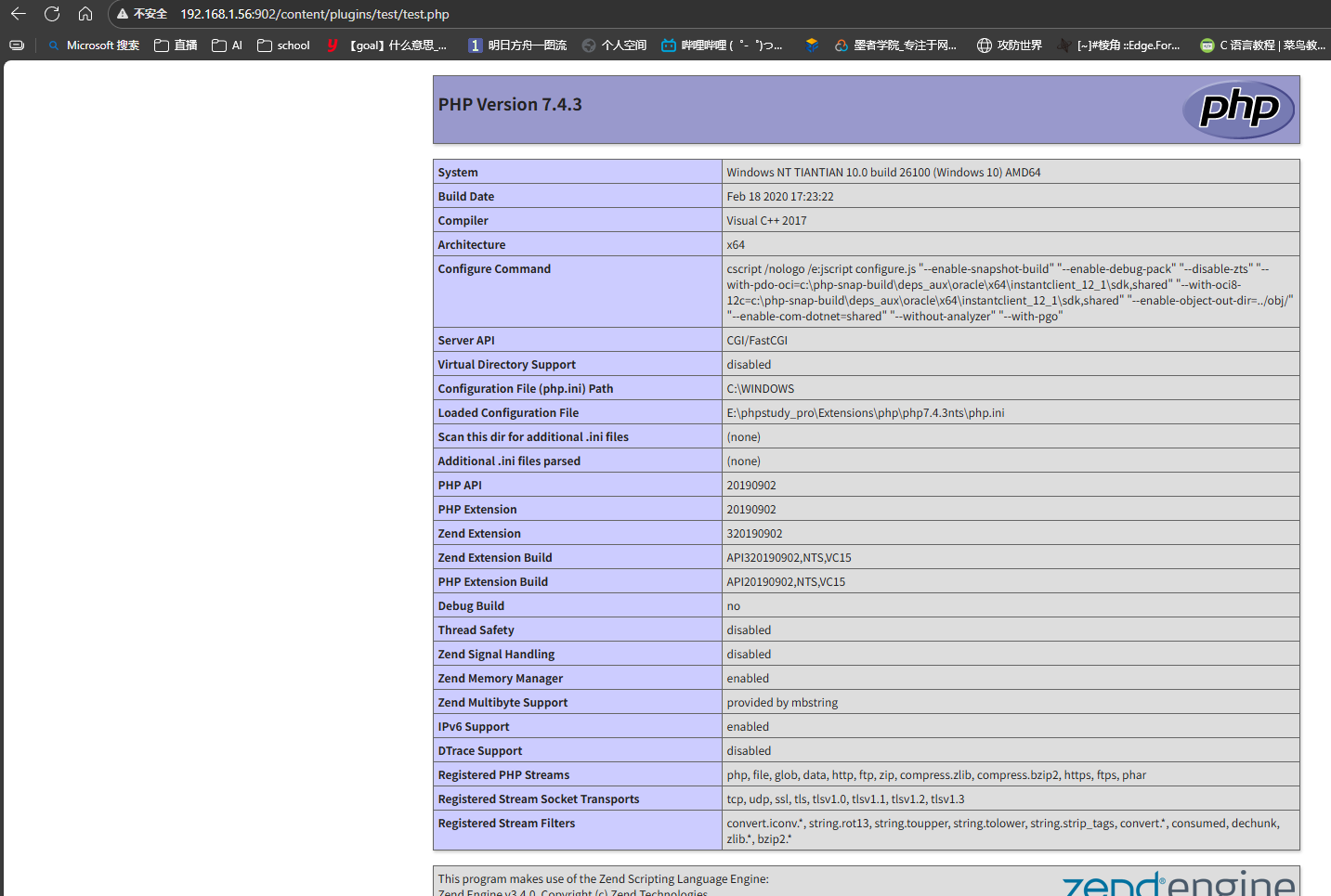
Task: Open the 哔哩哔哩 bookmark
Action: click(722, 45)
